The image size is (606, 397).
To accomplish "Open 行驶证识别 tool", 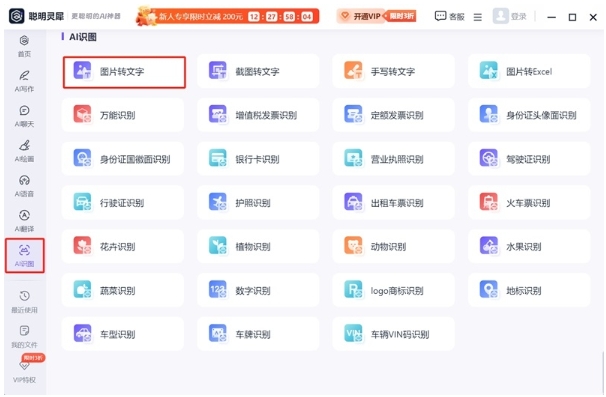I will 123,203.
